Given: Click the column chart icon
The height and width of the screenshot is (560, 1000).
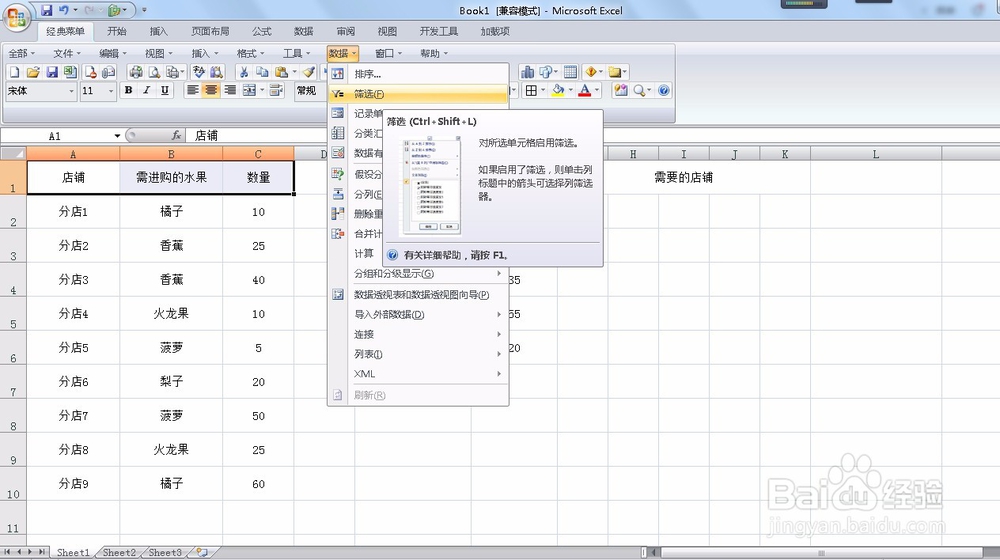Looking at the screenshot, I should [527, 72].
